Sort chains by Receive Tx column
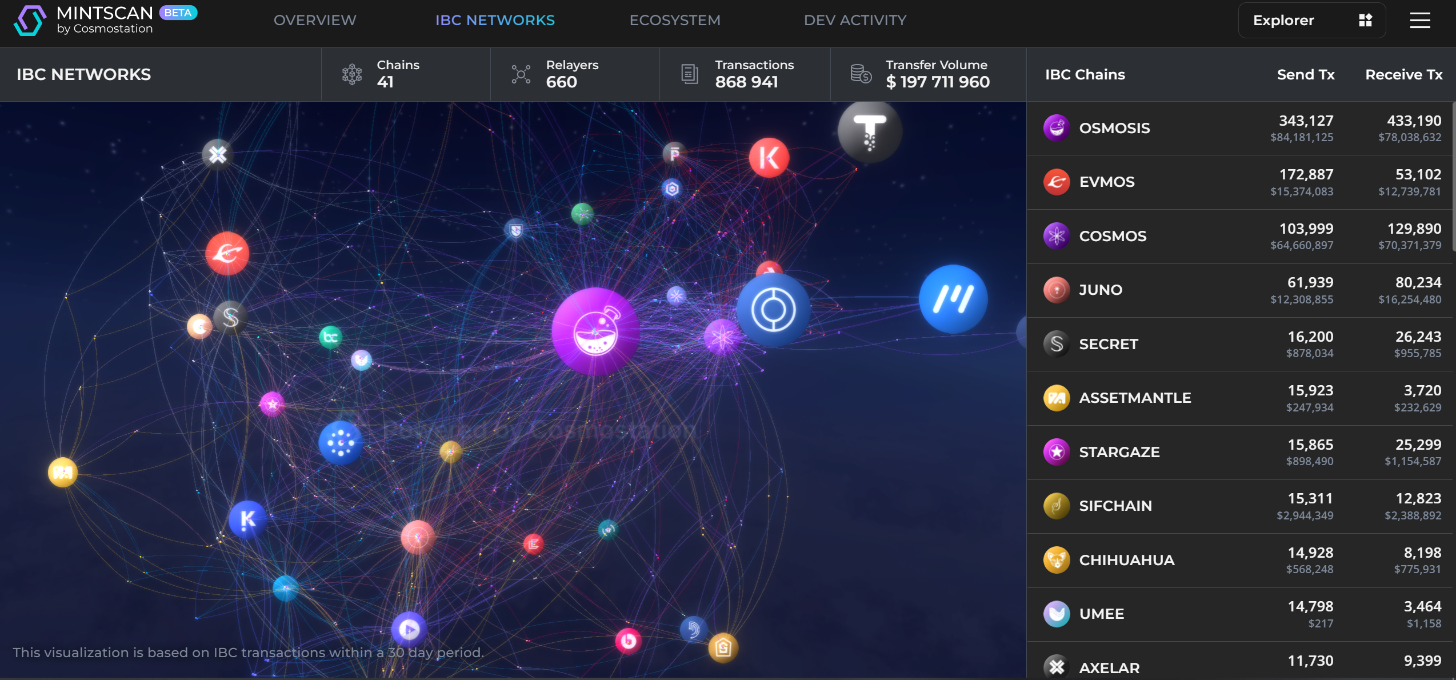This screenshot has width=1456, height=680. pos(1403,74)
